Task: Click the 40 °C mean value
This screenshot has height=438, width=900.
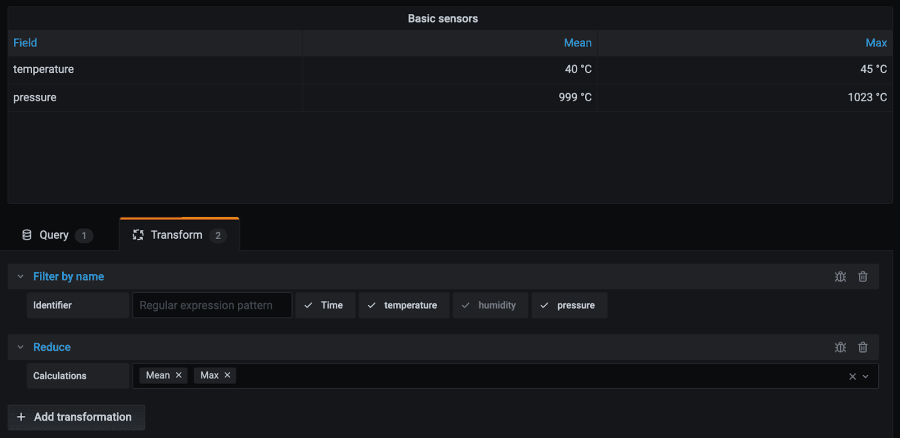Action: pyautogui.click(x=578, y=69)
